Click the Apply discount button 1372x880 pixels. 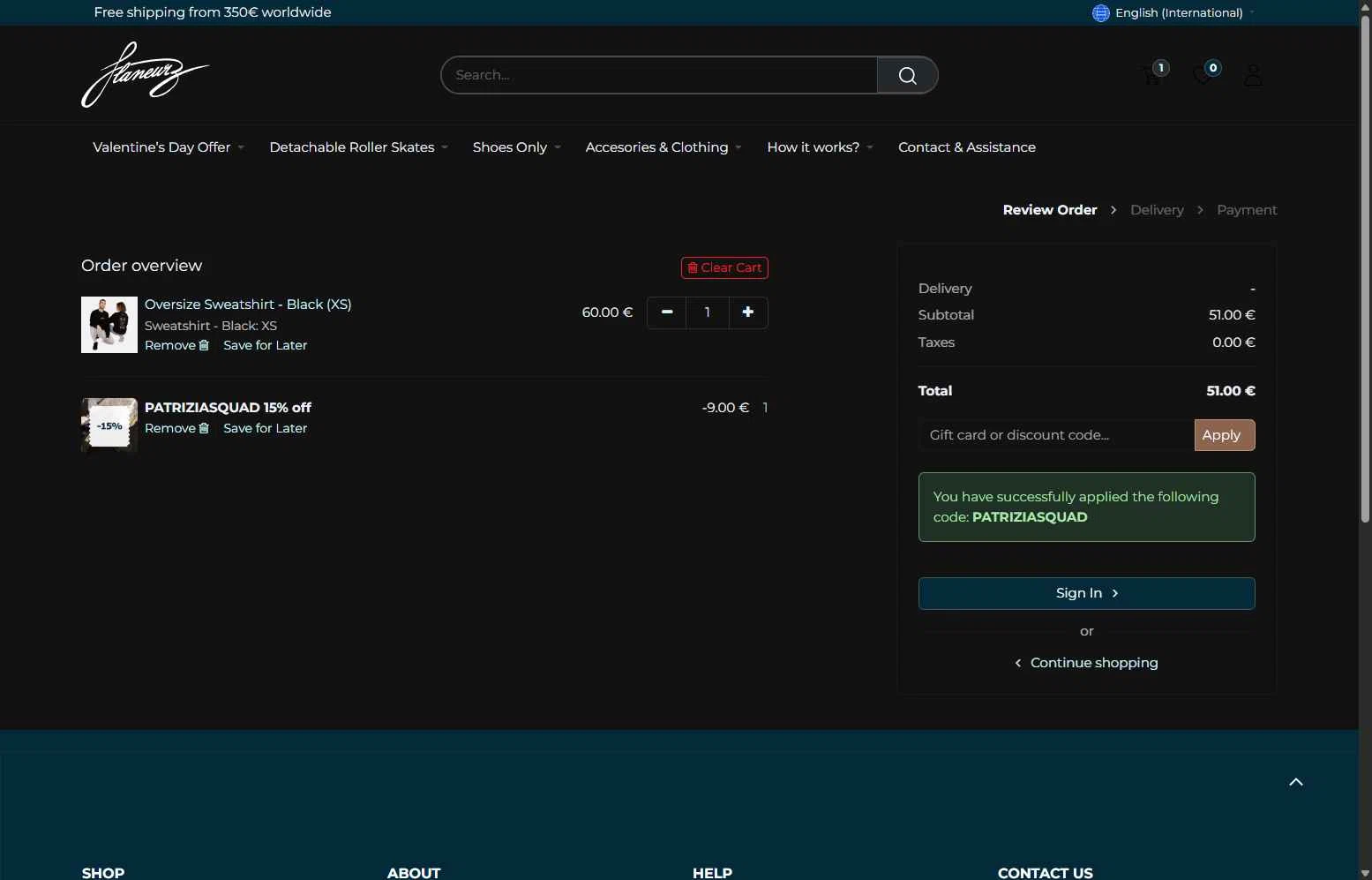coord(1225,435)
